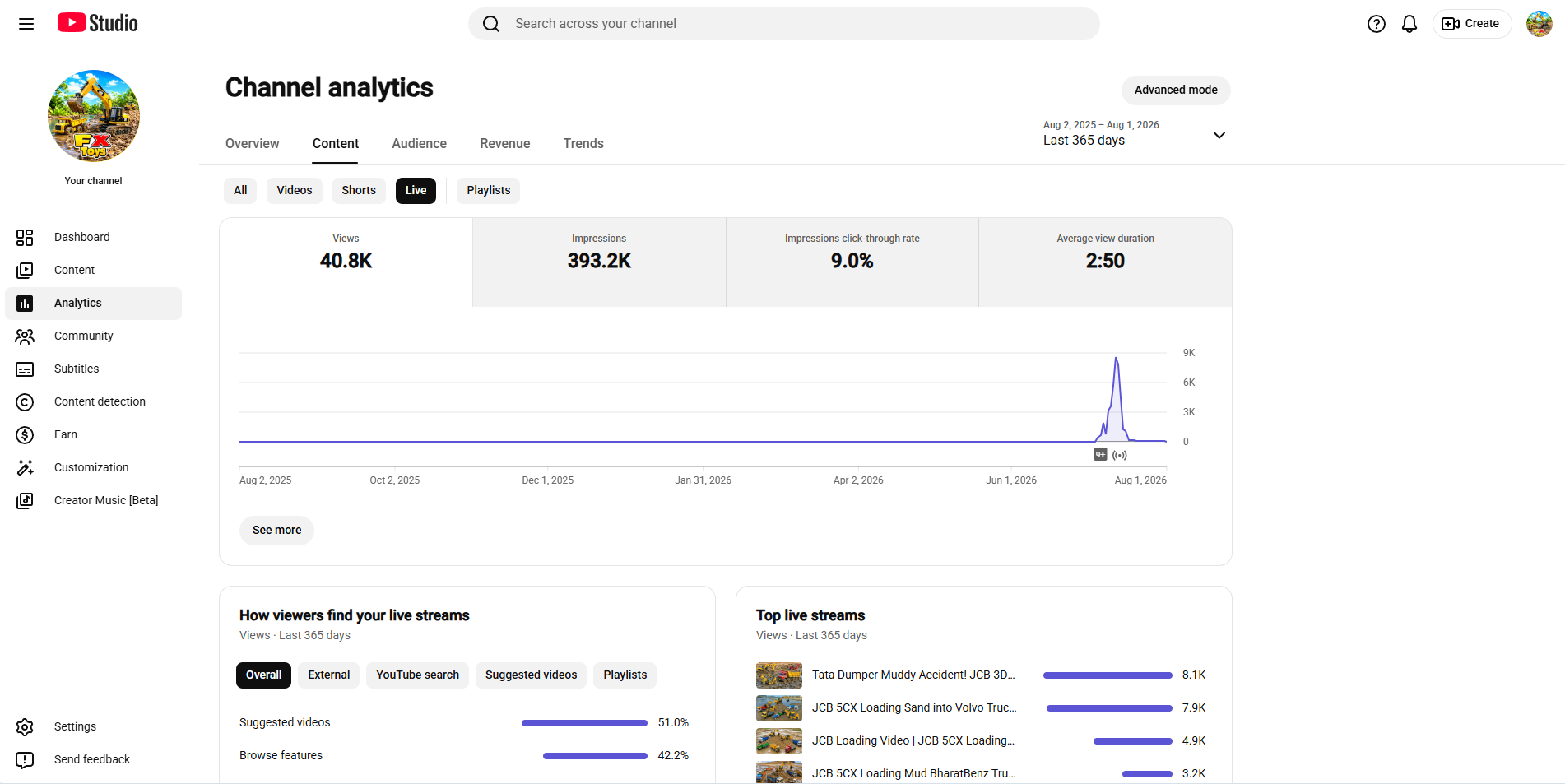The image size is (1565, 784).
Task: Click the Subtitles sidebar icon
Action: tap(25, 369)
